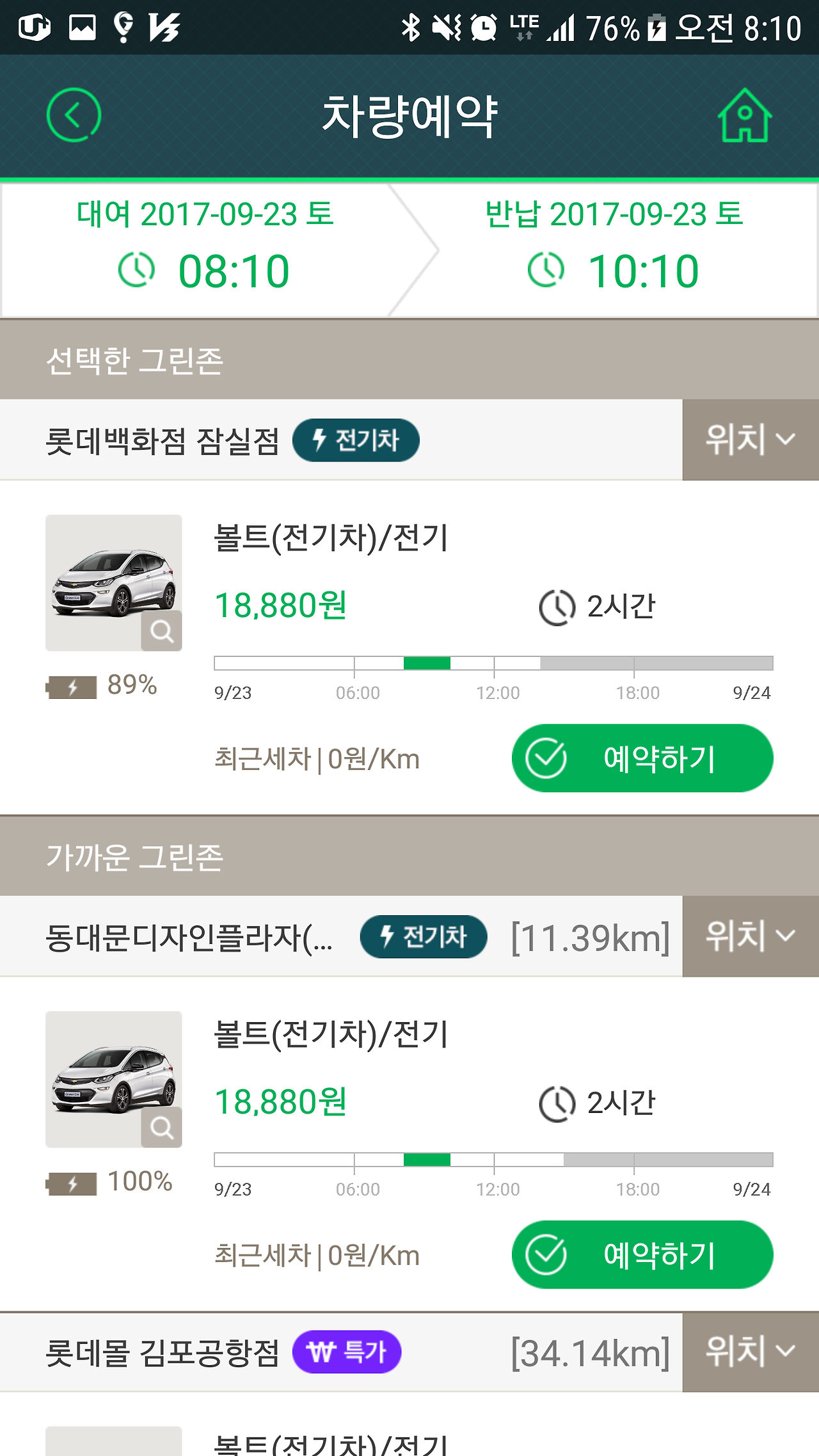Tap the back arrow icon
The width and height of the screenshot is (819, 1456).
click(74, 115)
